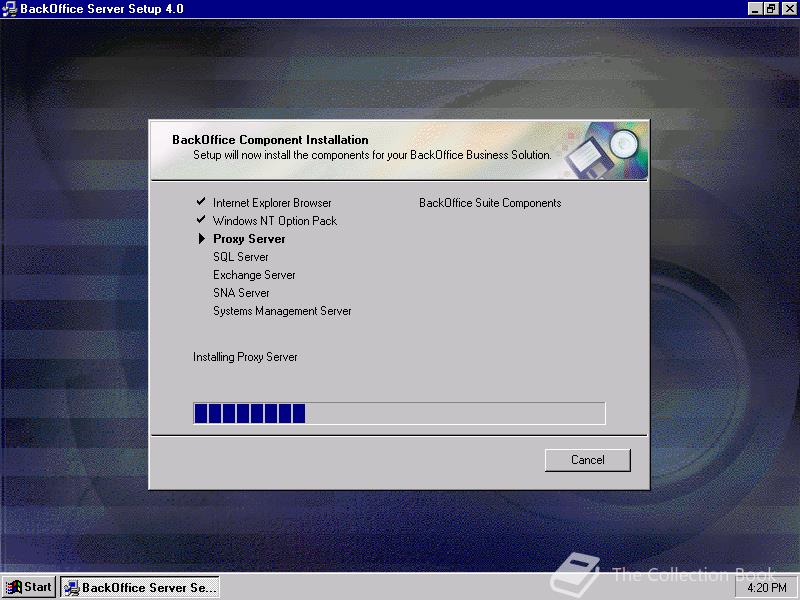The width and height of the screenshot is (800, 600).
Task: Select the Systems Management Server entry
Action: click(282, 311)
